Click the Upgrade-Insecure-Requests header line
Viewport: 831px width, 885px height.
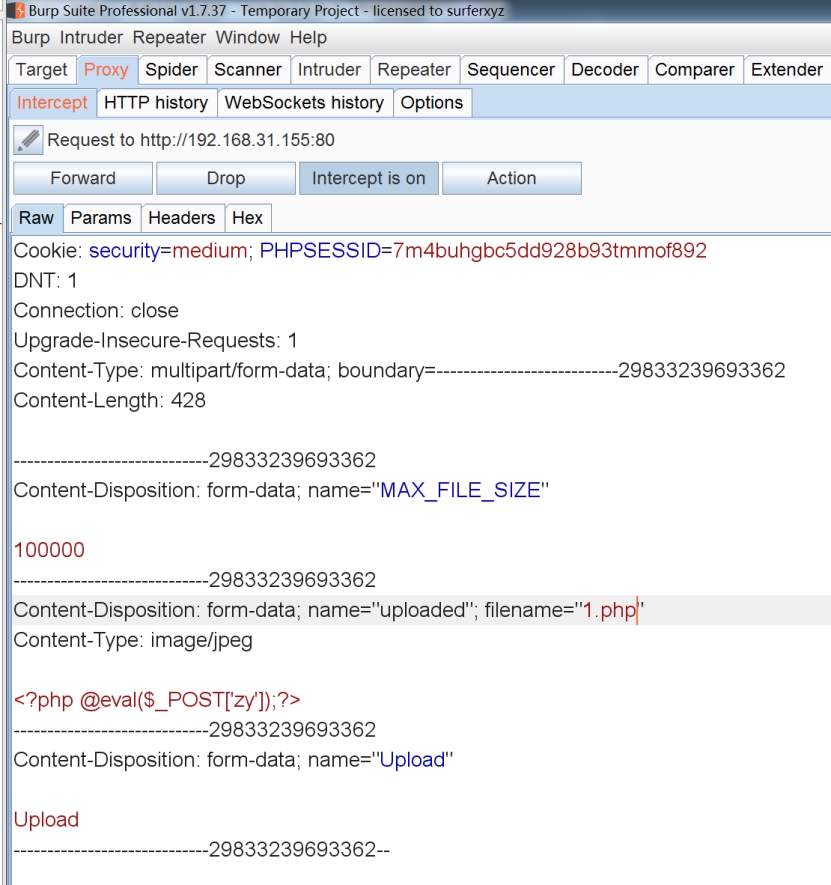[155, 340]
